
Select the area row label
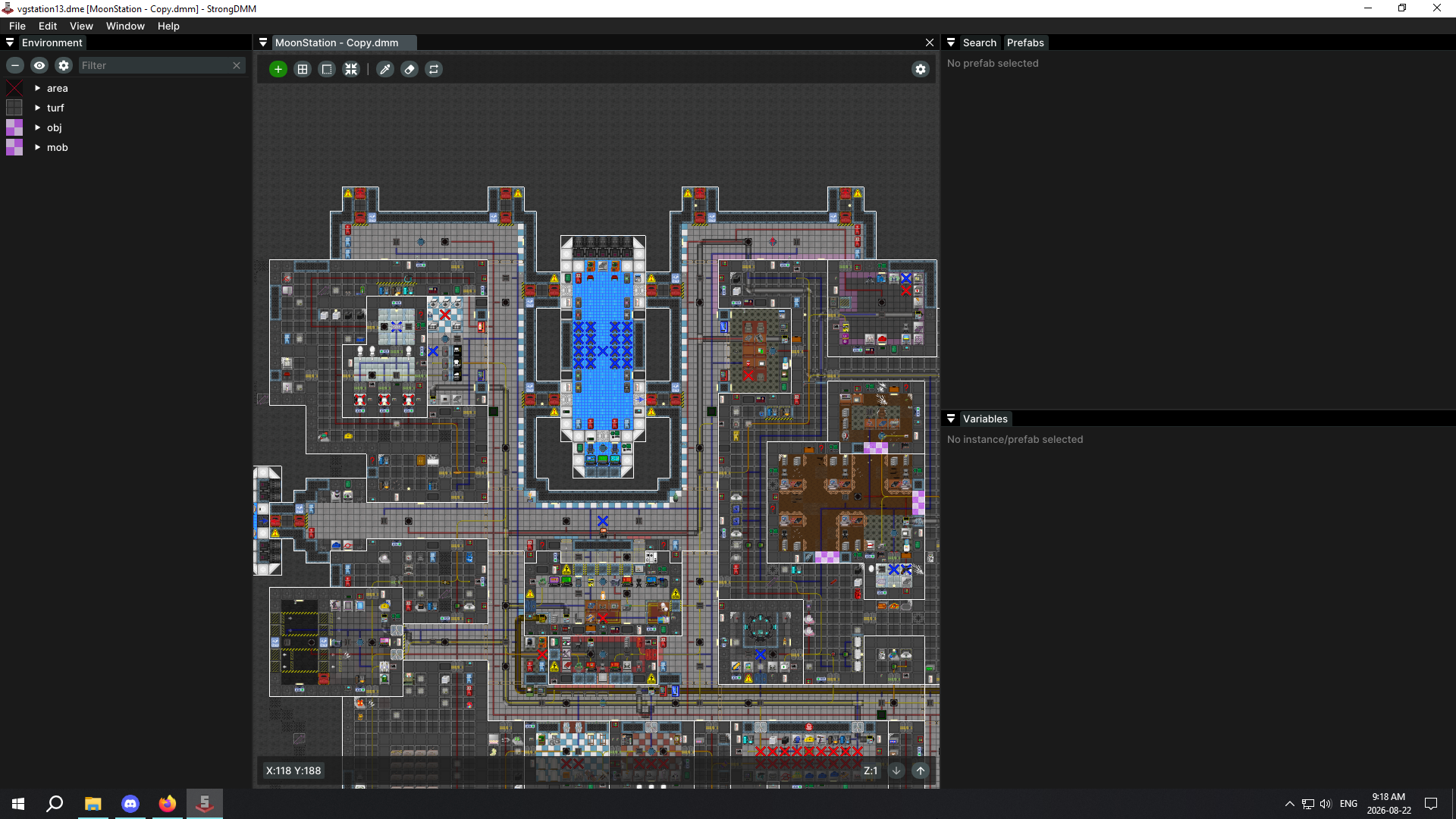(58, 88)
